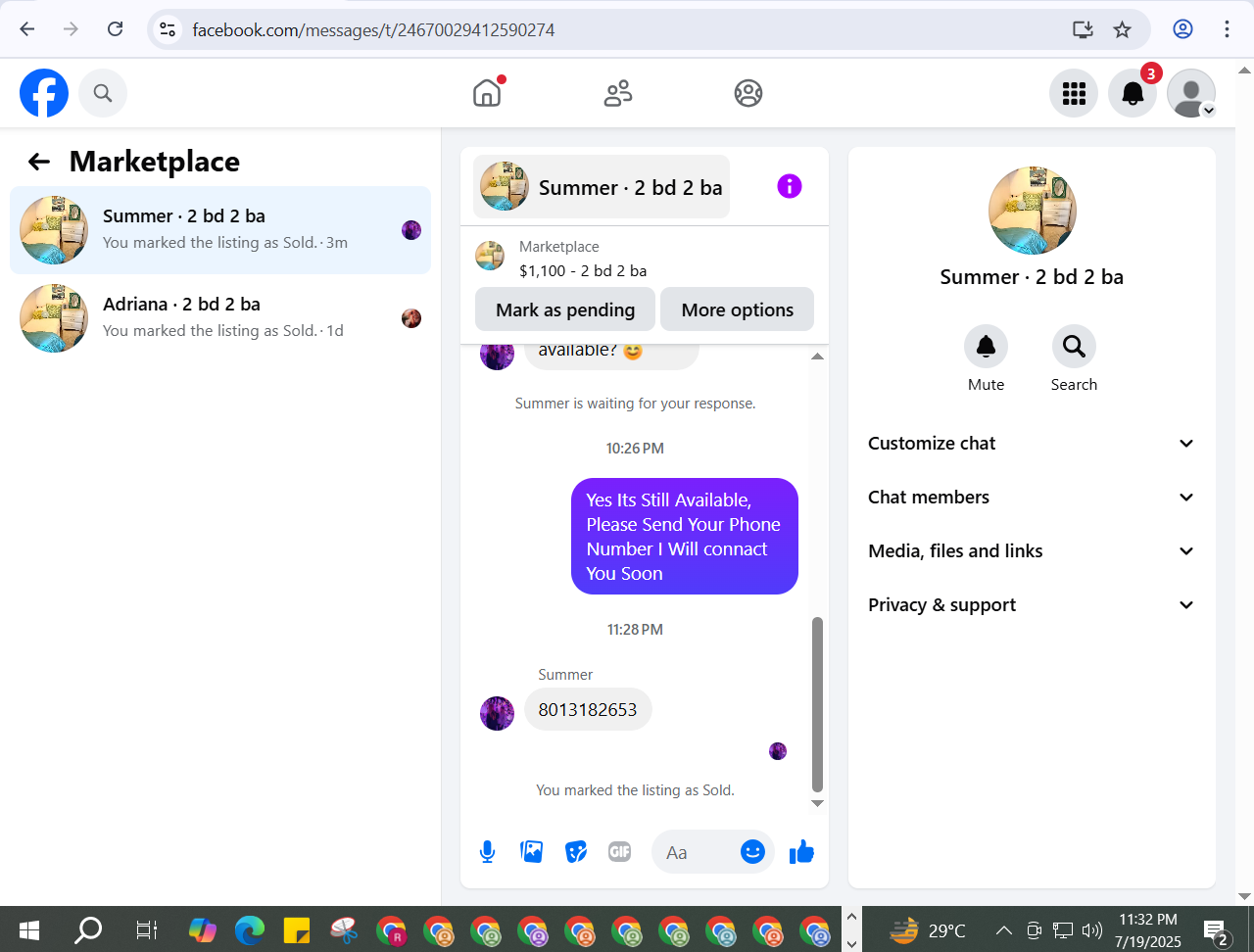Open Marketplace listing $1,100 - 2 bd 2 ba
This screenshot has width=1254, height=952.
click(x=583, y=270)
